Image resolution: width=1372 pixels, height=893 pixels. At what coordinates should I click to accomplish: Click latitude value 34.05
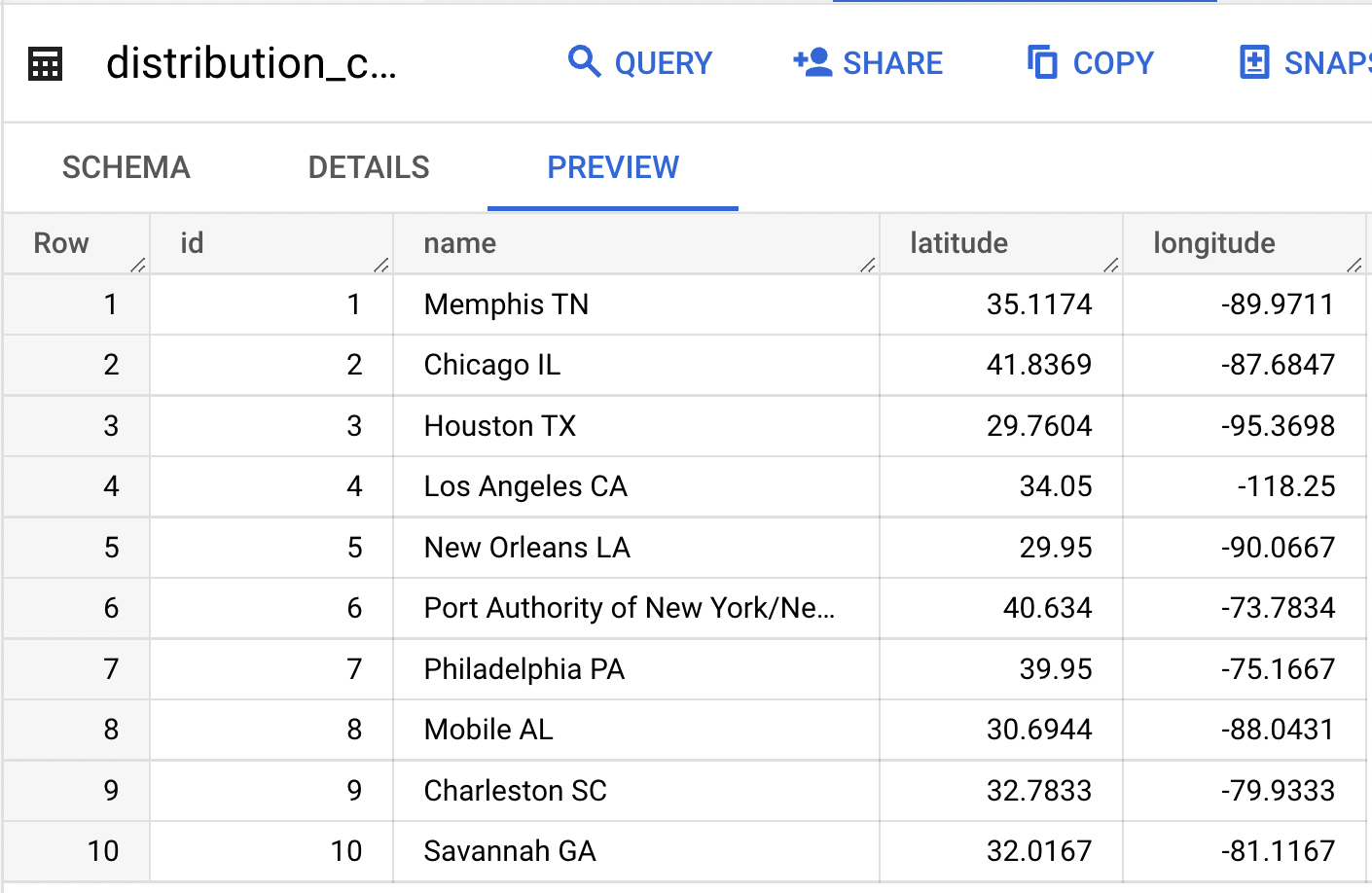pos(1056,486)
